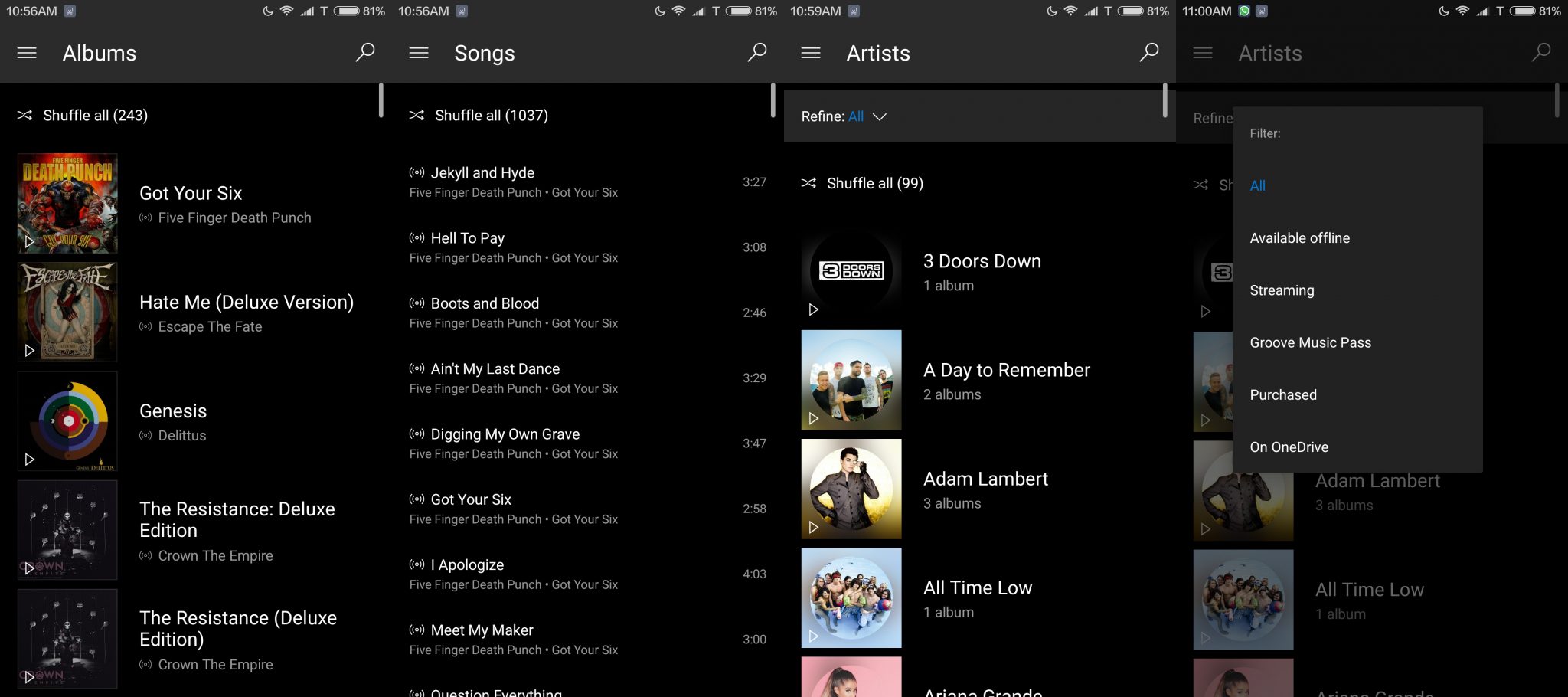This screenshot has width=1568, height=697.
Task: Open A Day to Remember artist photo
Action: [851, 380]
